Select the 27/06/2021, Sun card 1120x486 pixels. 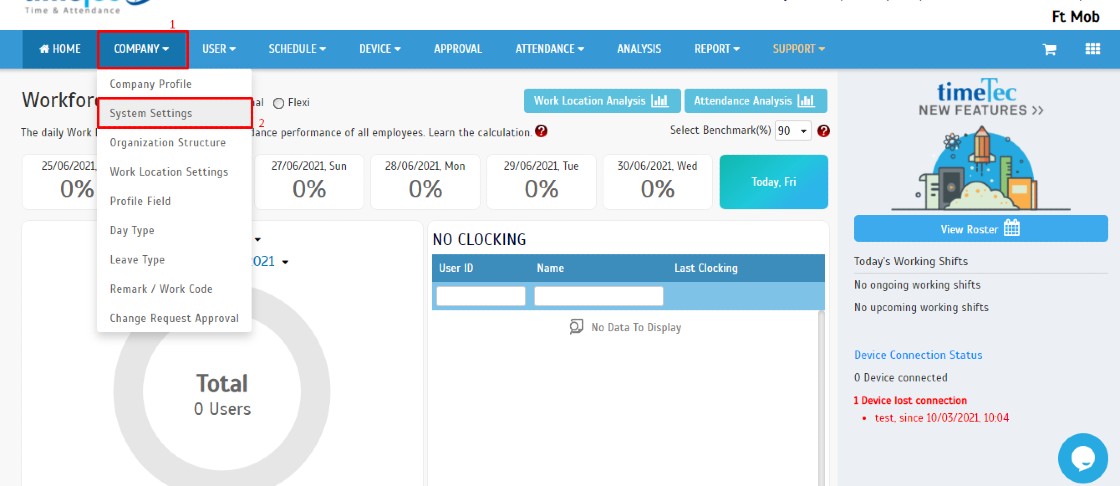tap(309, 182)
